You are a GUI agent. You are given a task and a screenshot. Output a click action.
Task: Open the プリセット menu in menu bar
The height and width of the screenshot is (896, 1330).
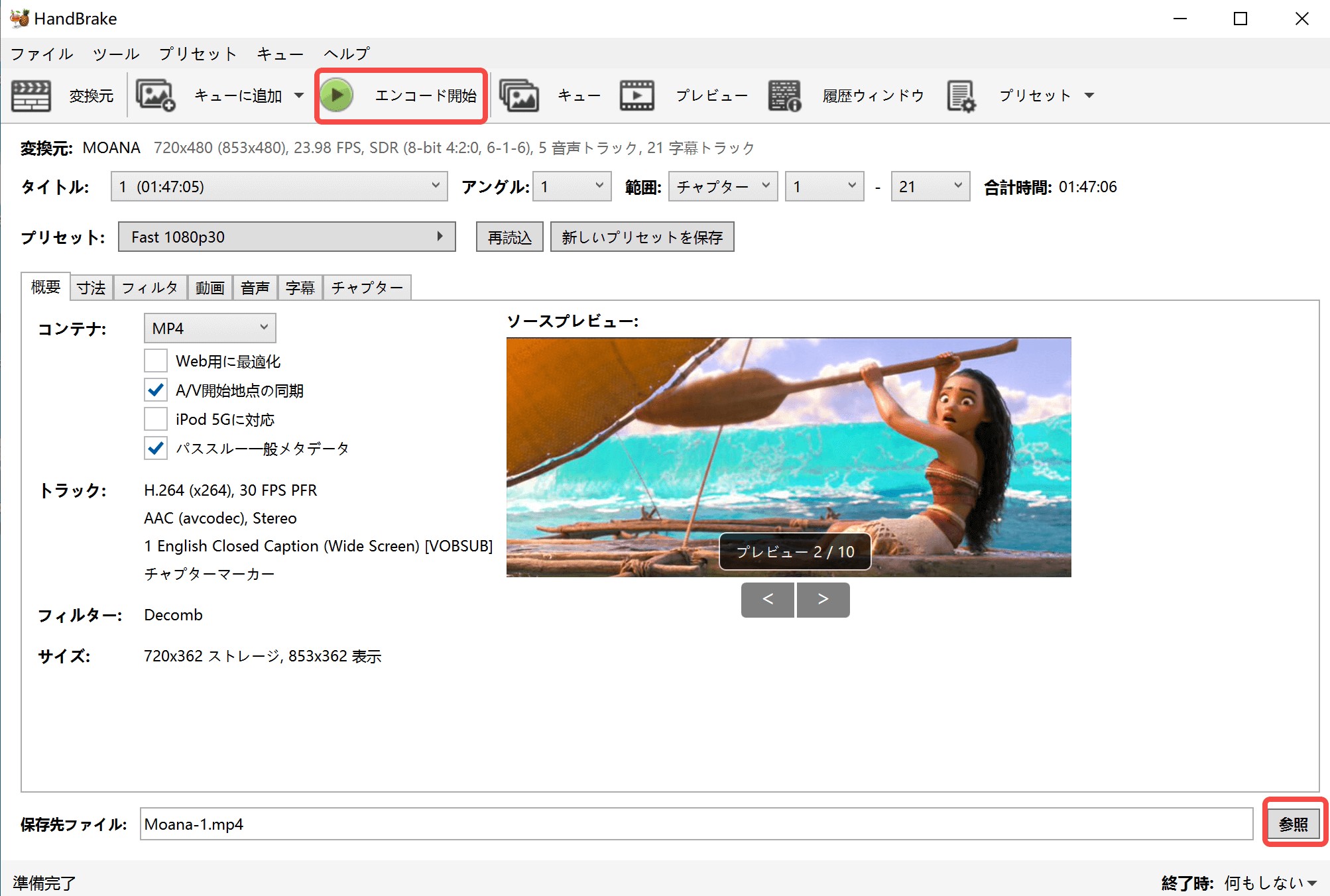198,54
